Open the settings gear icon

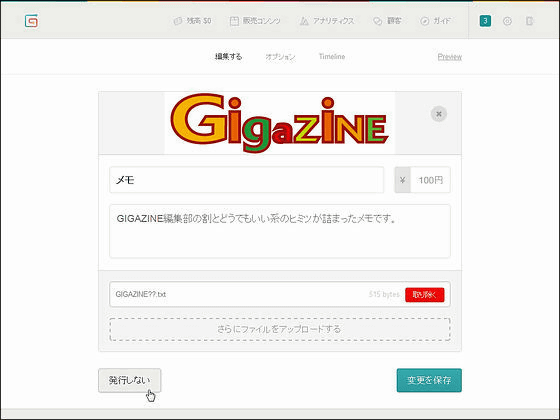507,21
